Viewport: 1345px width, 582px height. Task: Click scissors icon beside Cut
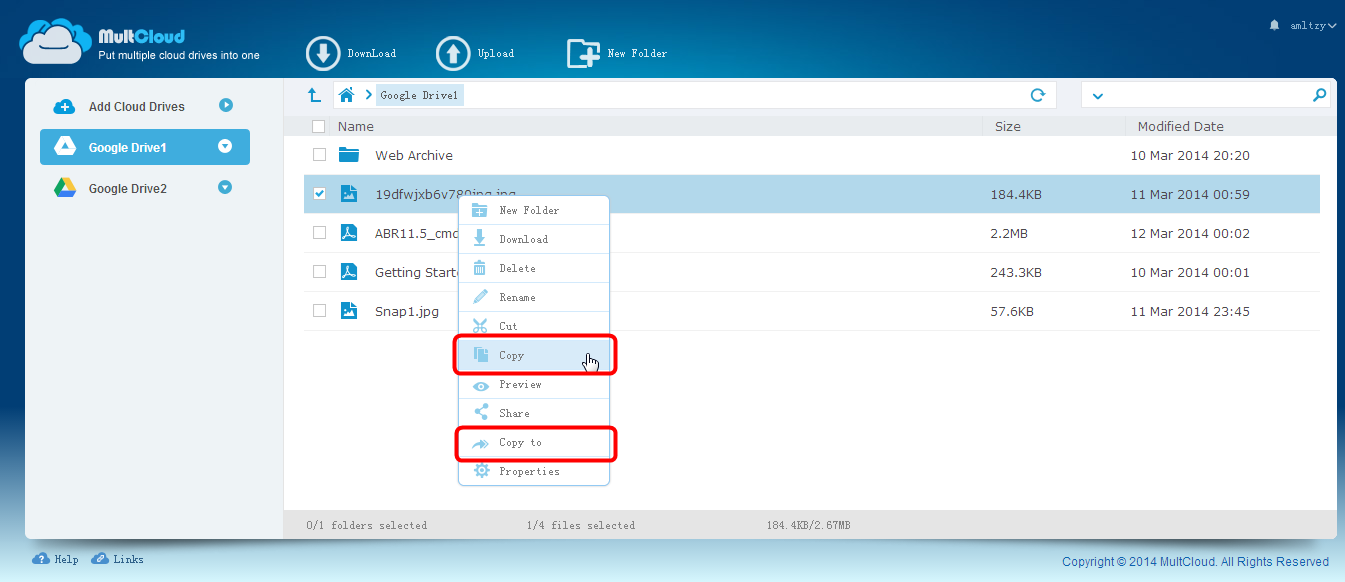[x=480, y=326]
